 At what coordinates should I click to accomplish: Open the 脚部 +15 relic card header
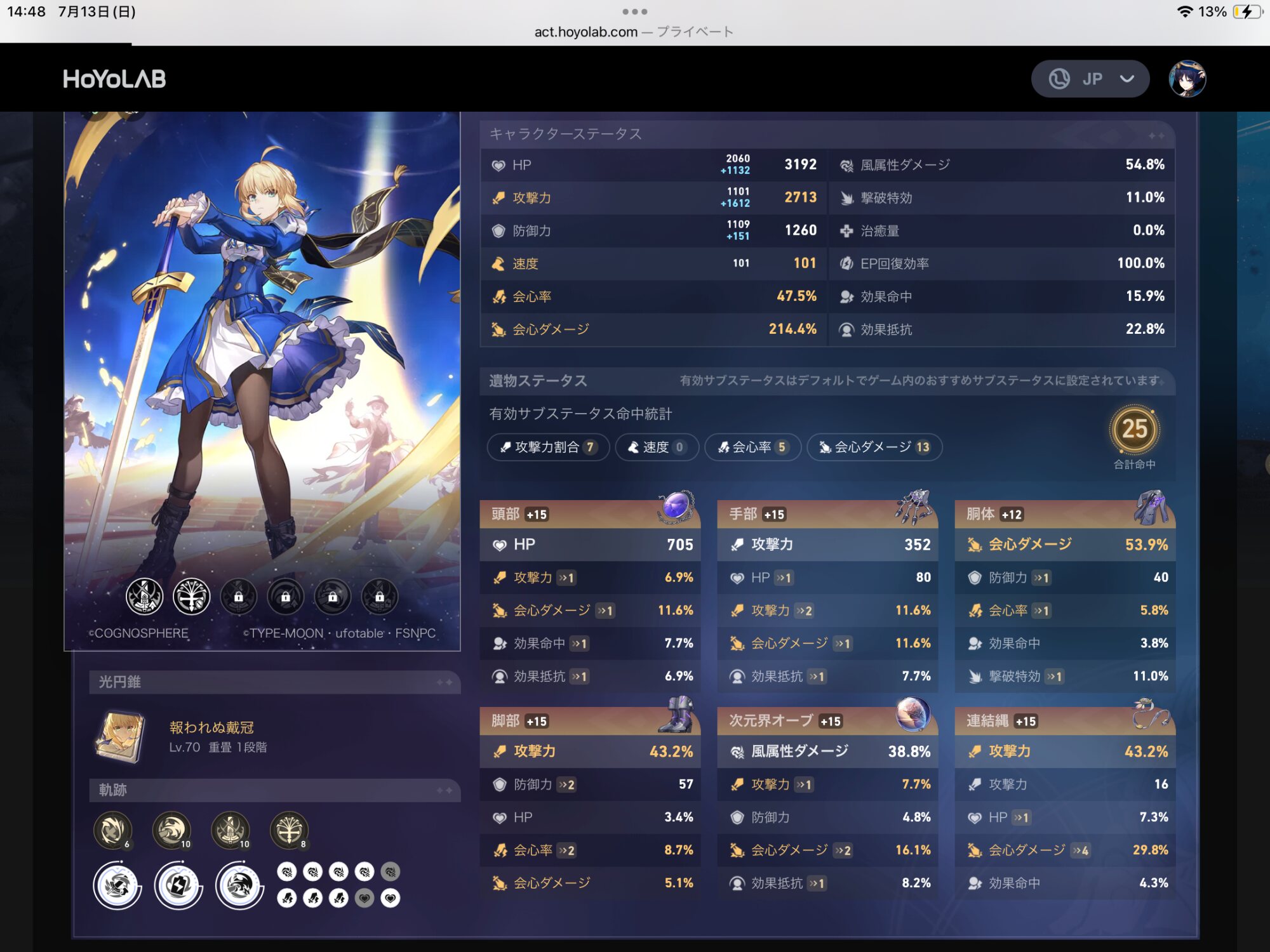(590, 721)
